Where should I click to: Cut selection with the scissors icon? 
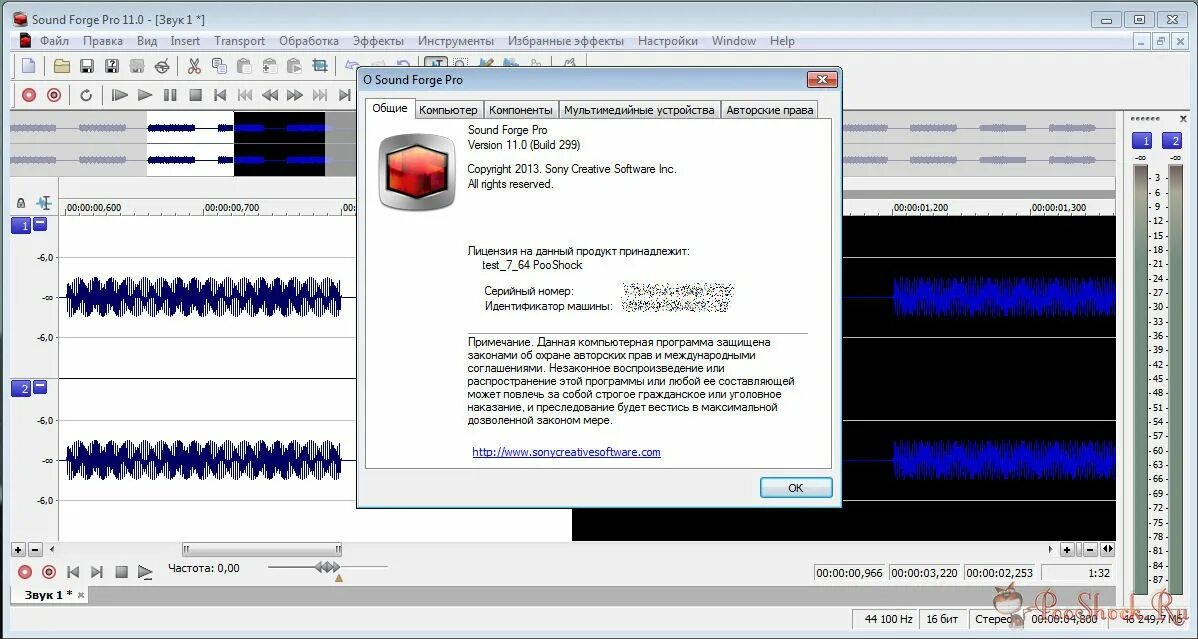pos(194,66)
